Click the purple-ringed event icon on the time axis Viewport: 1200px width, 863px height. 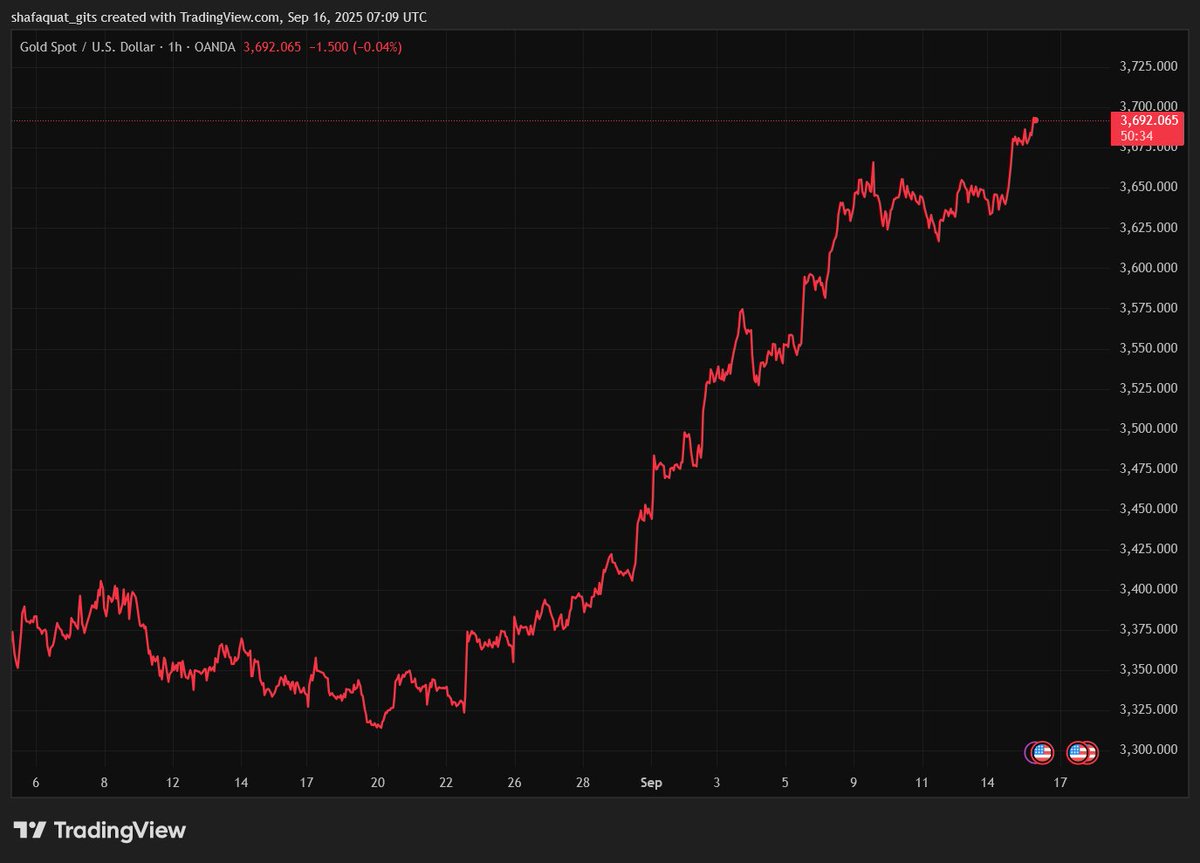pyautogui.click(x=1031, y=752)
